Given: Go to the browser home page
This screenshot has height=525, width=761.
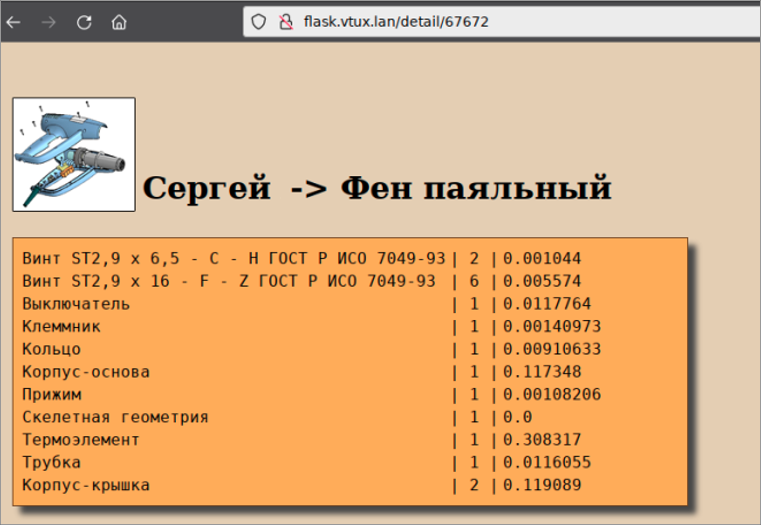Looking at the screenshot, I should tap(119, 21).
